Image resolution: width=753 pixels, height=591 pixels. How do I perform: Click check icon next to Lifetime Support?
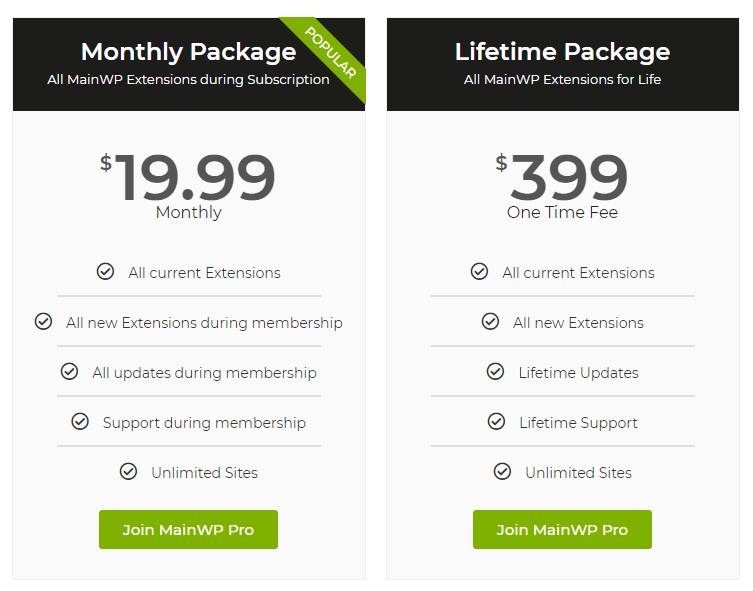point(496,421)
